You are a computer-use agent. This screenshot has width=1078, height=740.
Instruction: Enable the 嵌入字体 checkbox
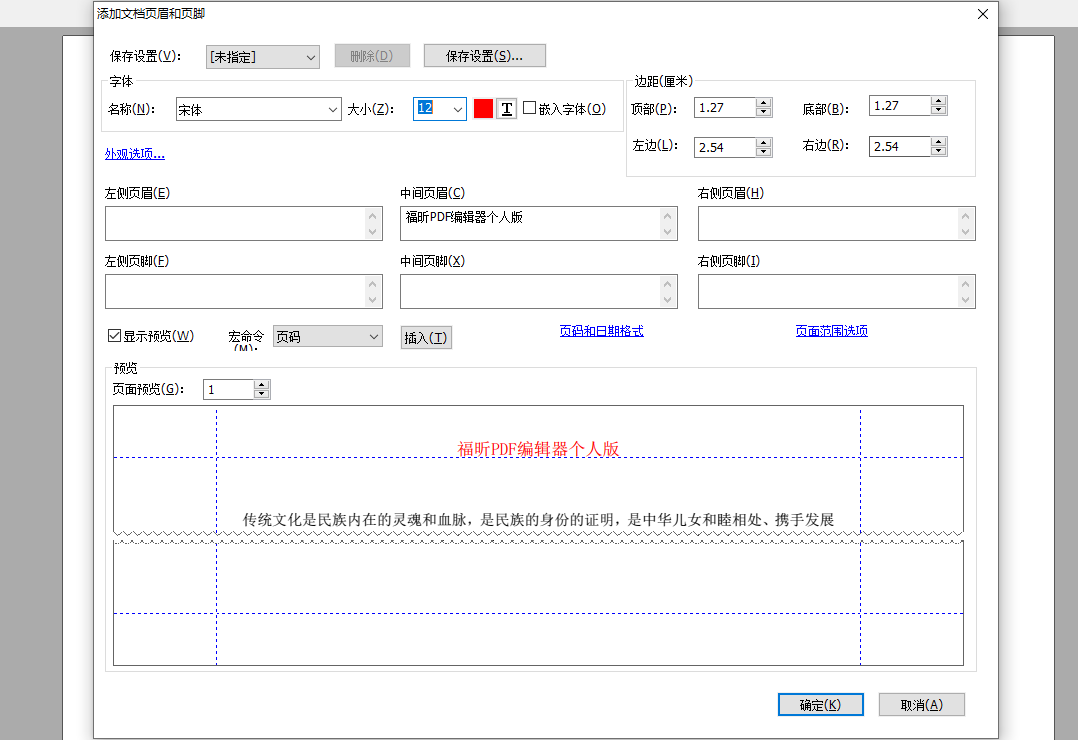(x=528, y=108)
